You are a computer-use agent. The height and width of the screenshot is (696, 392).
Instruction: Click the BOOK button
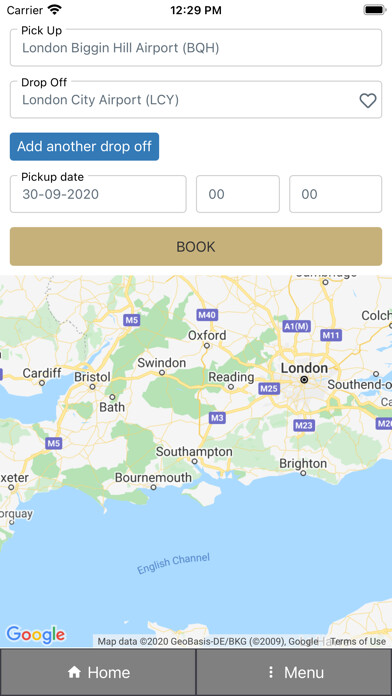tap(196, 246)
